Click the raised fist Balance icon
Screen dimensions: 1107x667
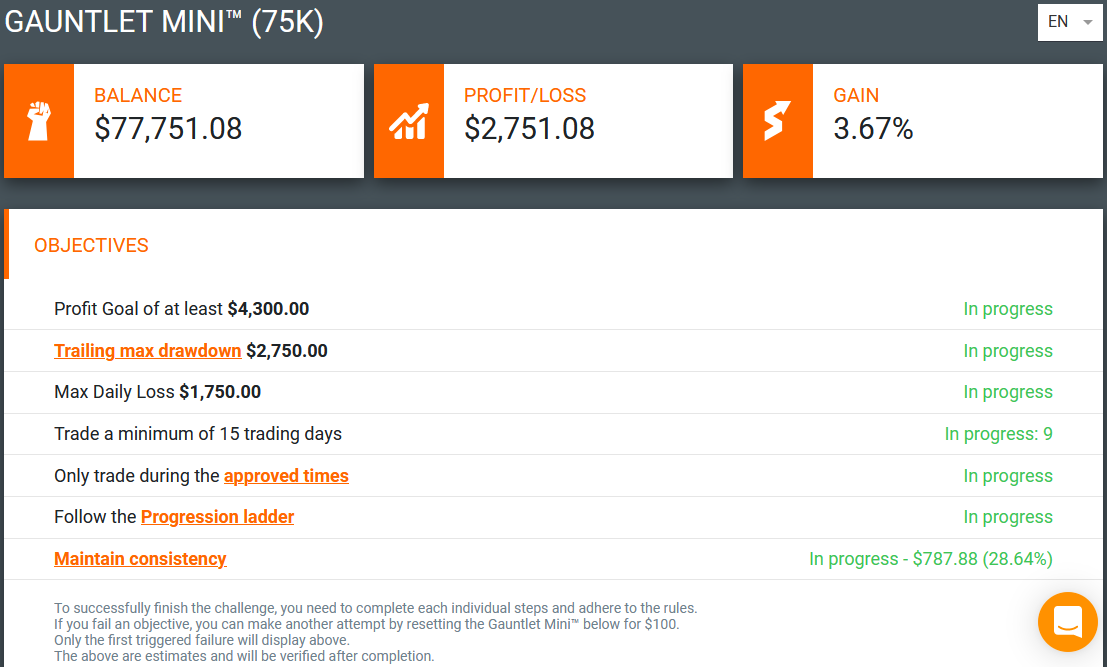coord(39,121)
